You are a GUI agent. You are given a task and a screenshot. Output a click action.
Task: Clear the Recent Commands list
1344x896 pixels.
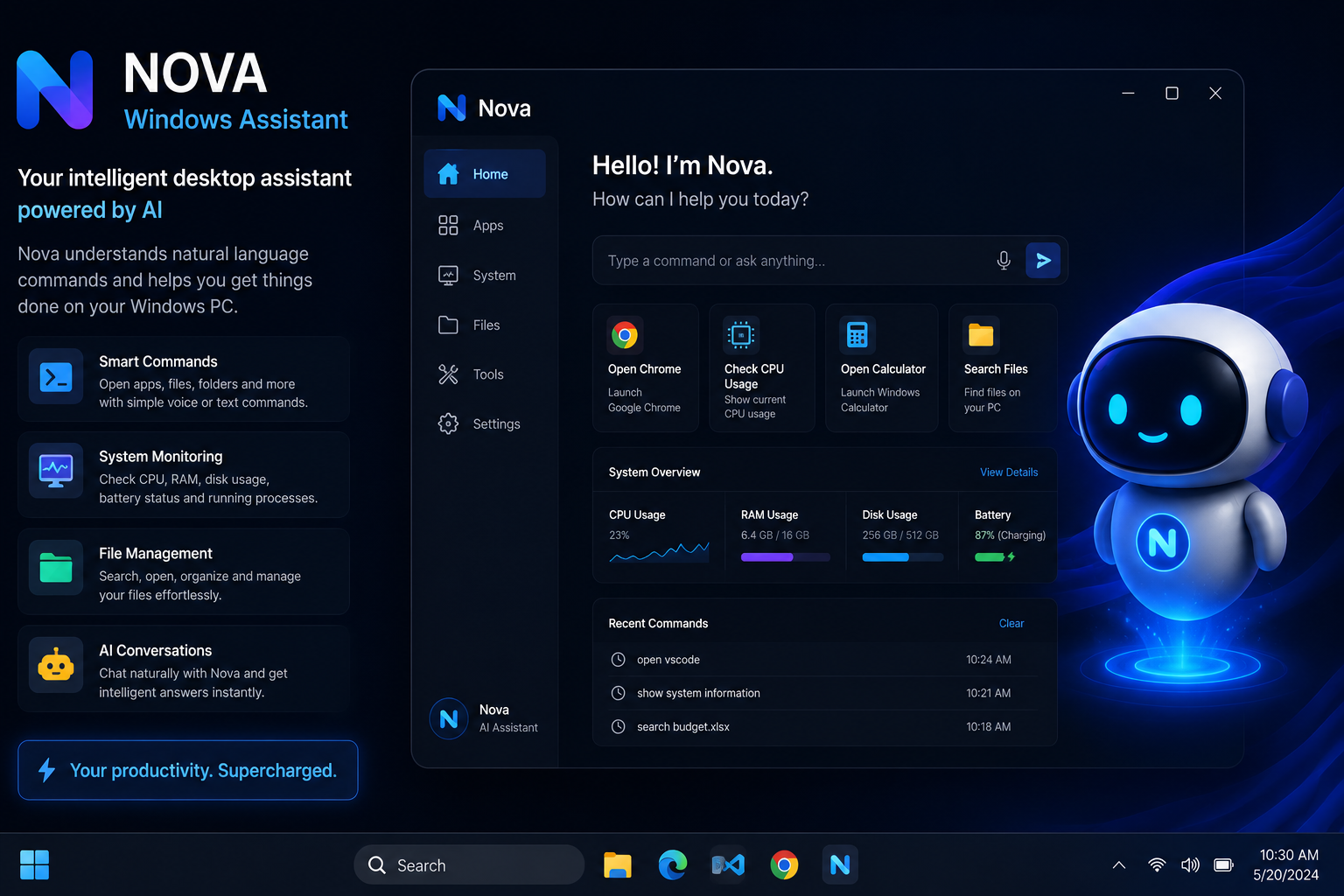pyautogui.click(x=1011, y=623)
